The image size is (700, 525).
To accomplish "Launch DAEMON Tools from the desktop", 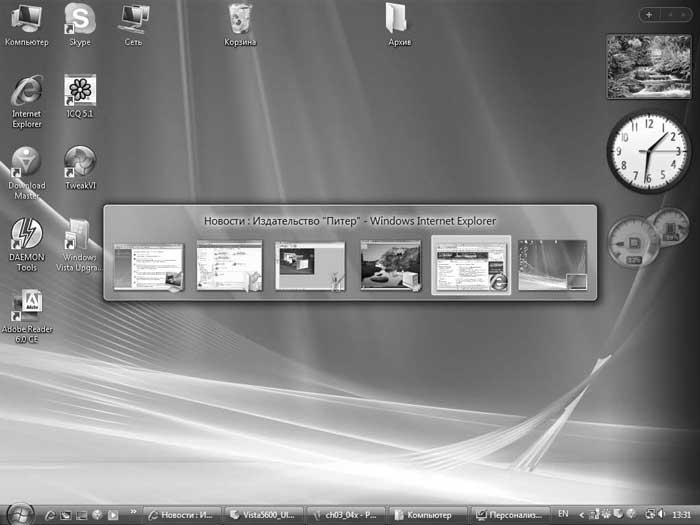I will point(26,234).
